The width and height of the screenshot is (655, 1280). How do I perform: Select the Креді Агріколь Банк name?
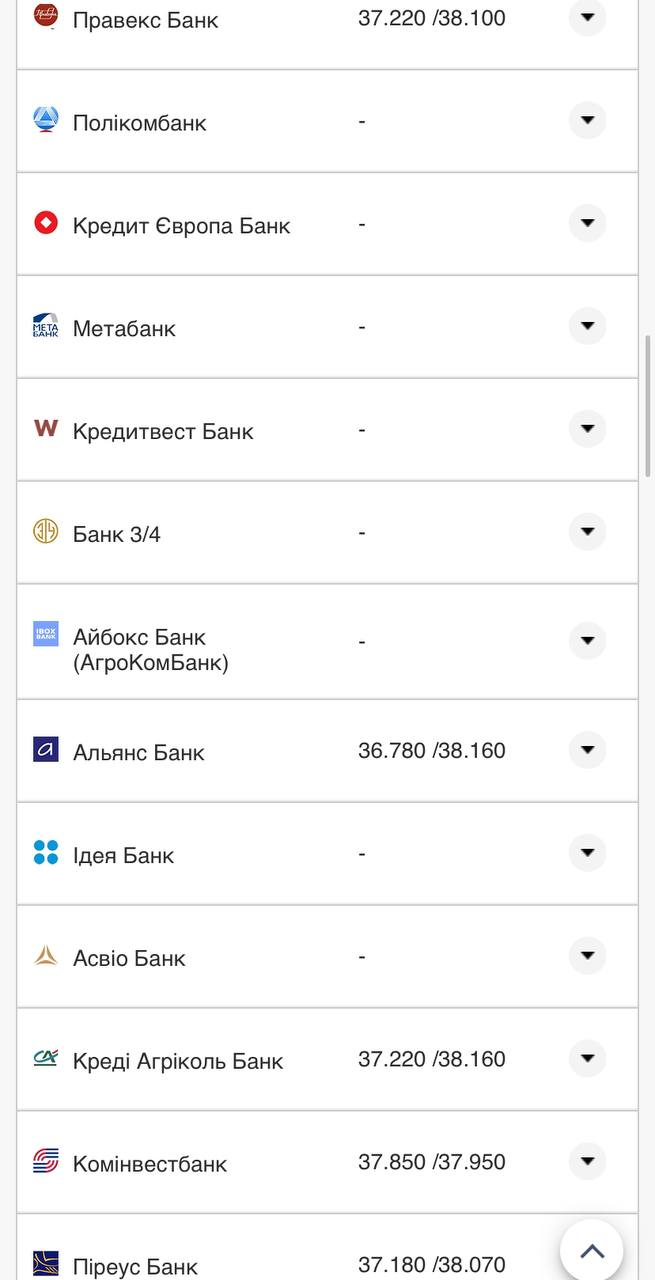178,1061
